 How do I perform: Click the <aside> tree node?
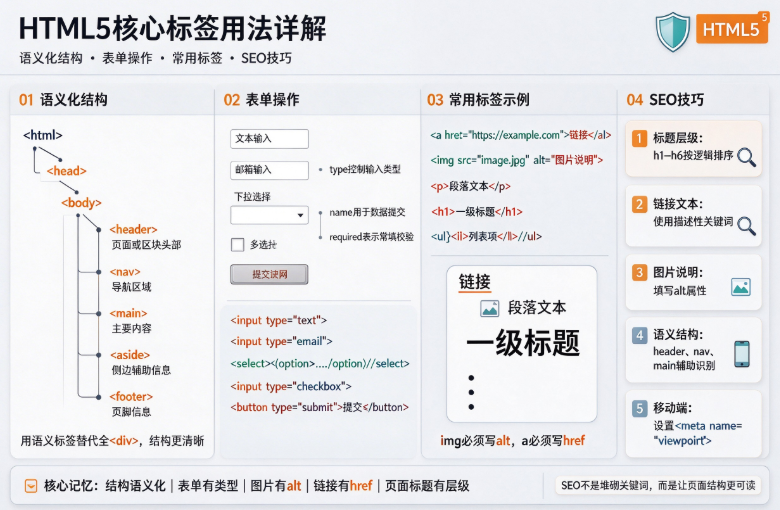[130, 355]
